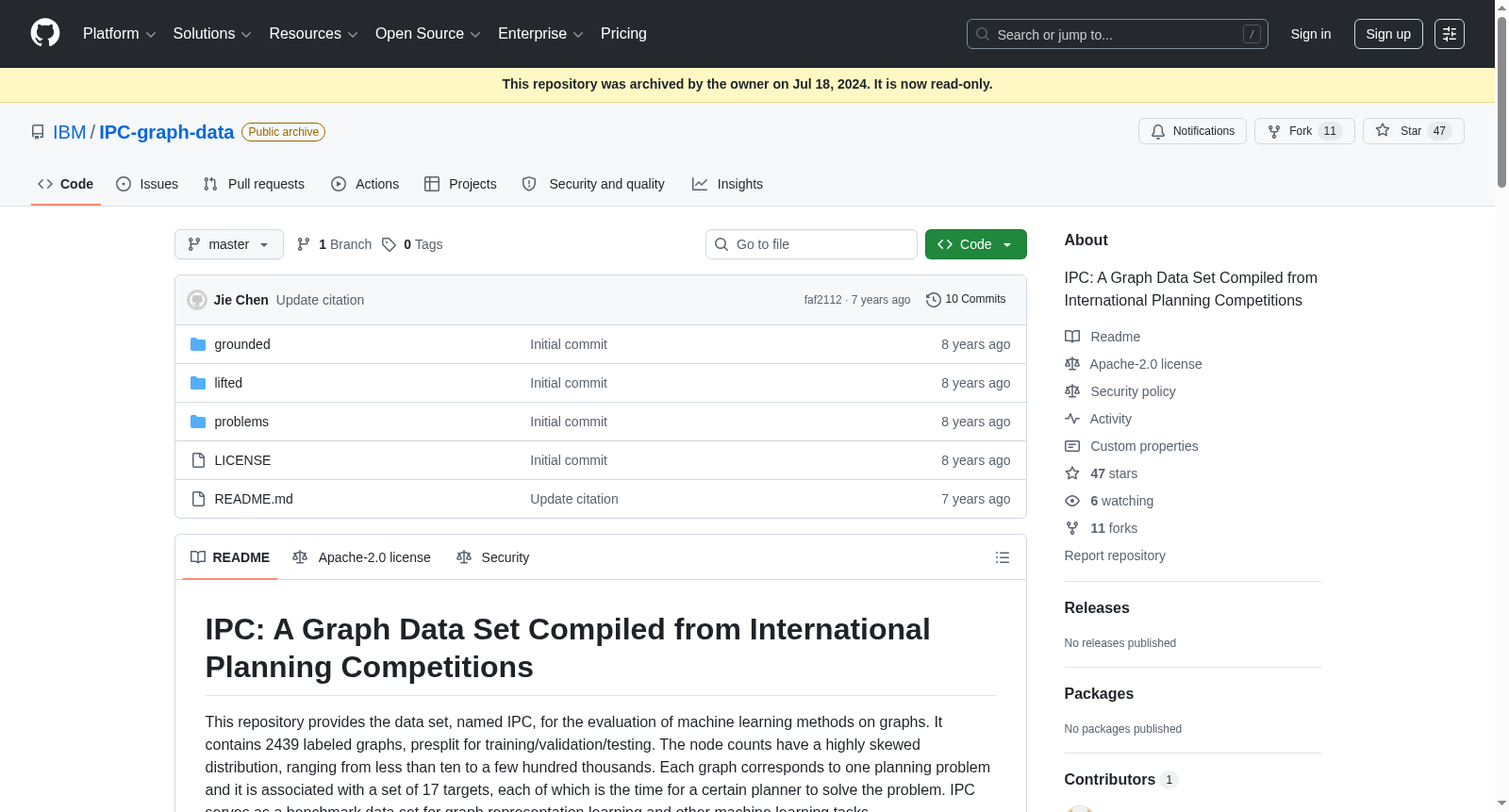The height and width of the screenshot is (812, 1509).
Task: Open the Update citation commit message by Jie Chen
Action: tap(320, 300)
